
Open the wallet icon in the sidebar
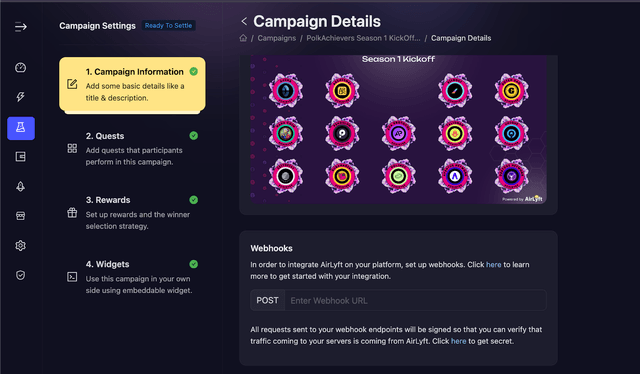click(20, 157)
